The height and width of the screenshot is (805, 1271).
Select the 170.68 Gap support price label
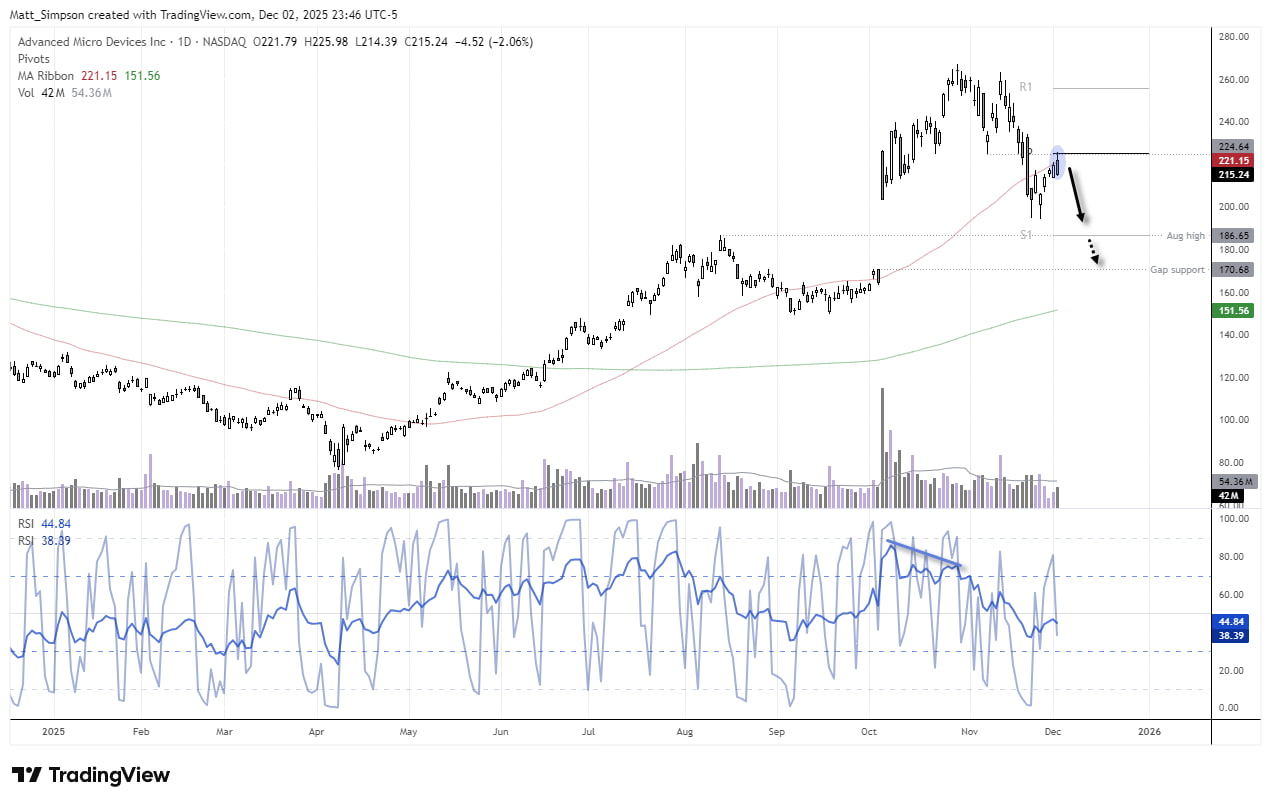click(x=1233, y=269)
